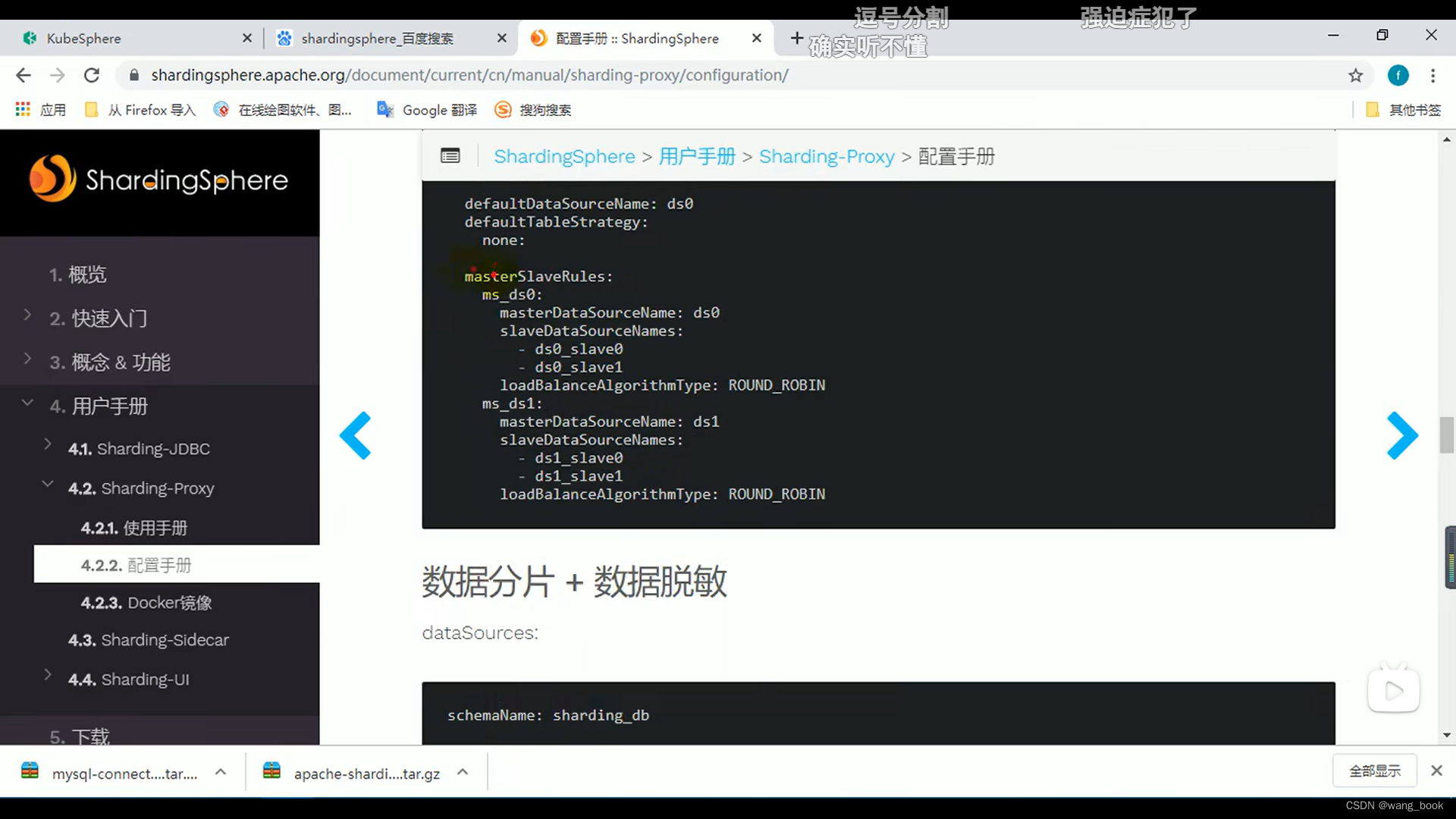The image size is (1456, 819).
Task: Select the 配置手册 :: ShardingSphere tab
Action: click(x=645, y=38)
